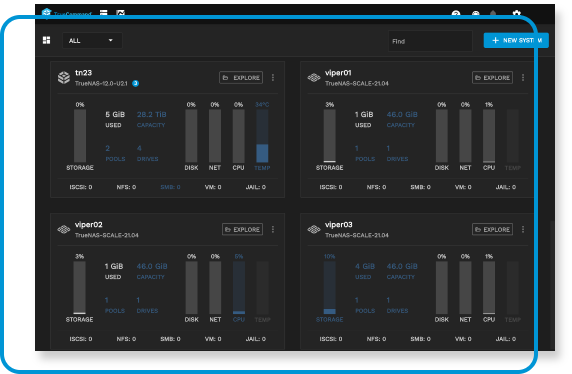Open the update badge next to TrueNAS-12.0-U2.1

pyautogui.click(x=135, y=84)
